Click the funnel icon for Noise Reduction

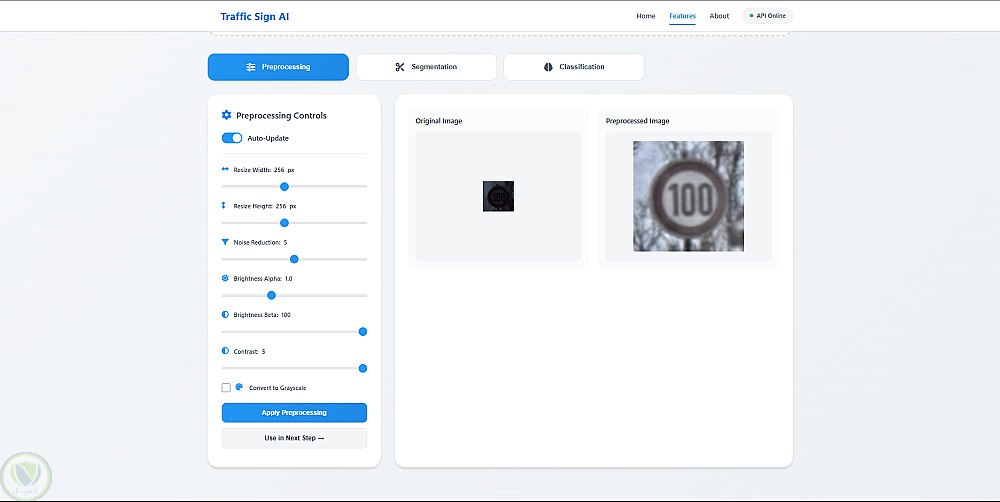(x=225, y=242)
